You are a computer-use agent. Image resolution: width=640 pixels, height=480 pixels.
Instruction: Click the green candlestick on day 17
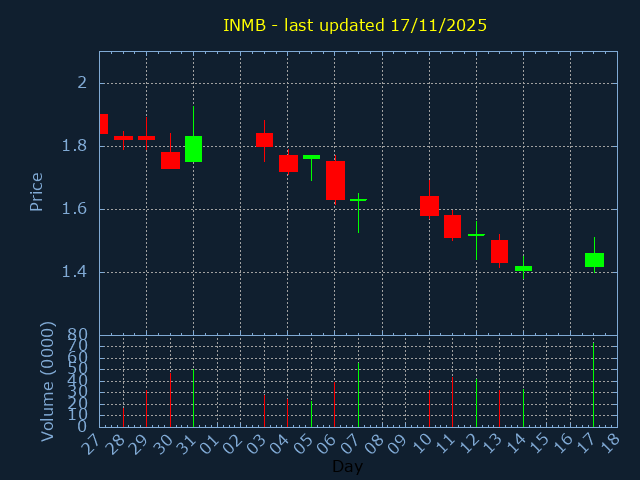point(594,260)
